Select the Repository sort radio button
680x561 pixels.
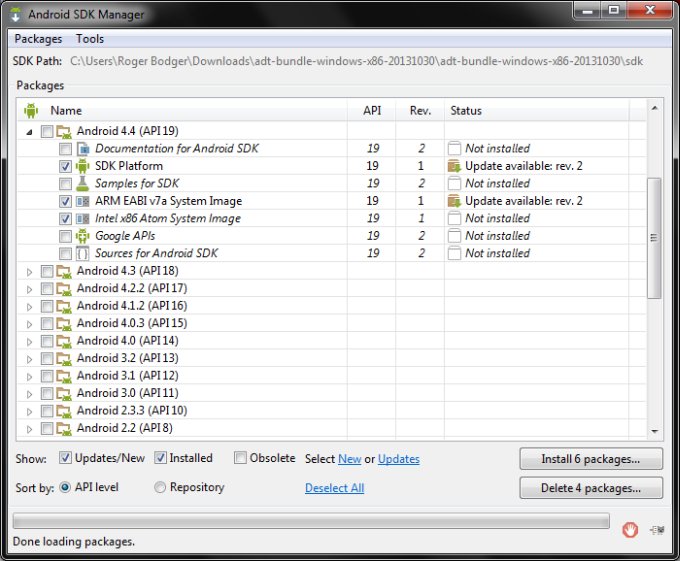tap(160, 487)
